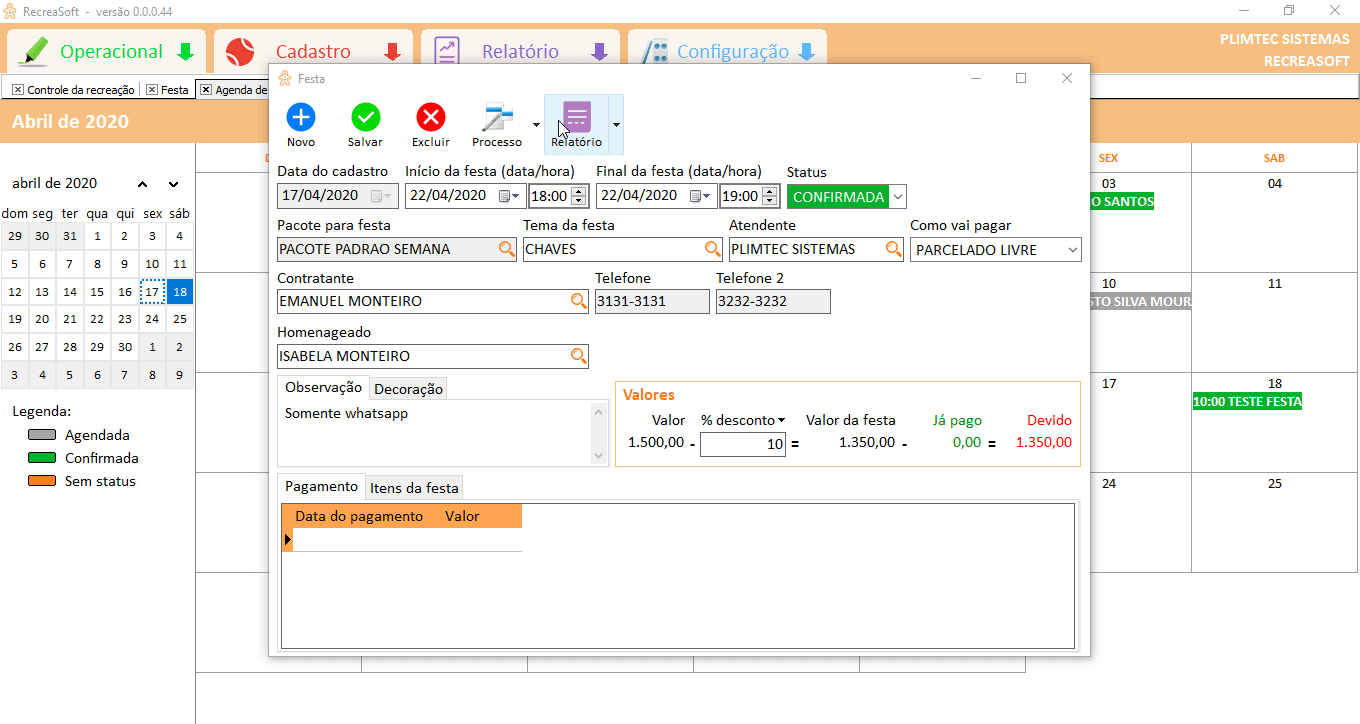
Task: Select the Pagamento tab
Action: point(321,486)
